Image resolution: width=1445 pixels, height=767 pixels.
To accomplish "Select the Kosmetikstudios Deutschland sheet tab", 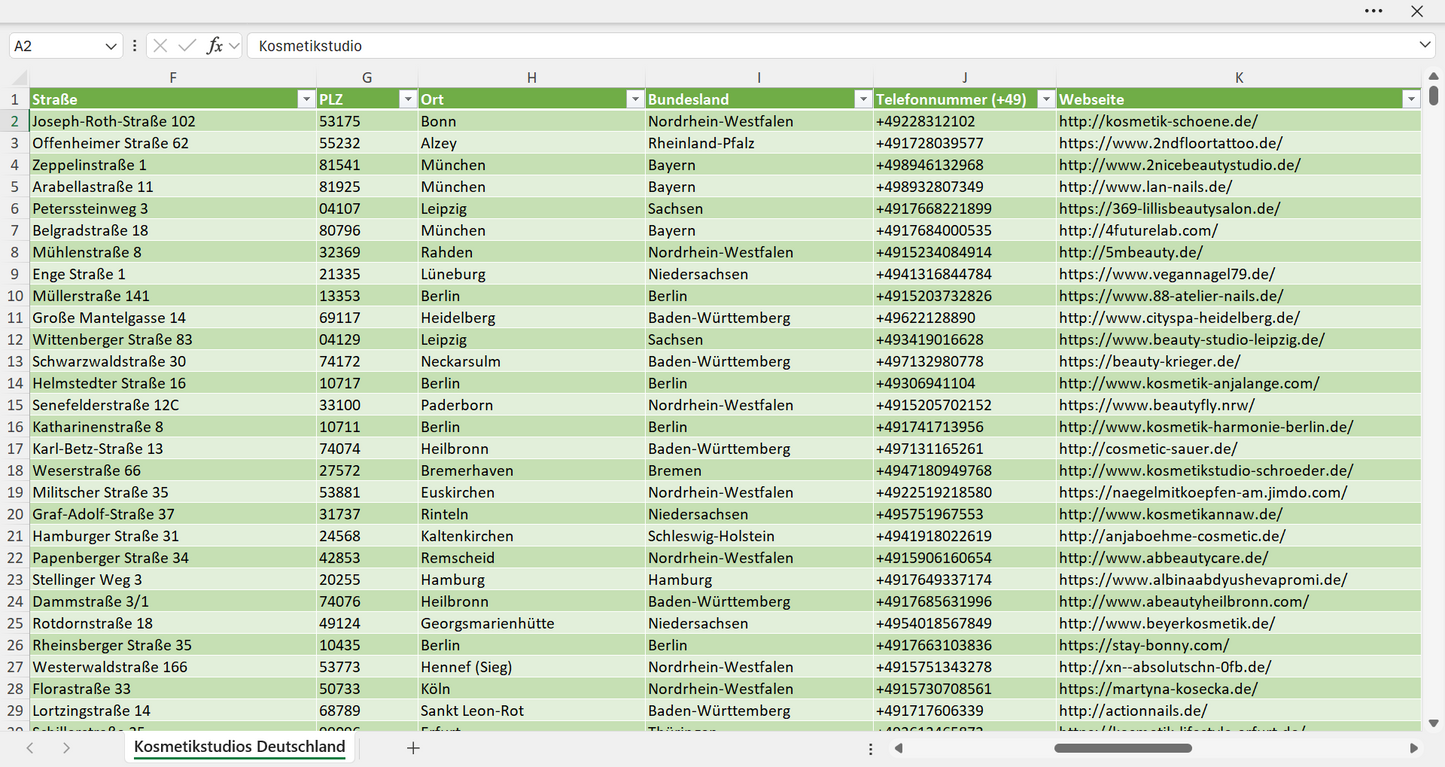I will pos(240,747).
